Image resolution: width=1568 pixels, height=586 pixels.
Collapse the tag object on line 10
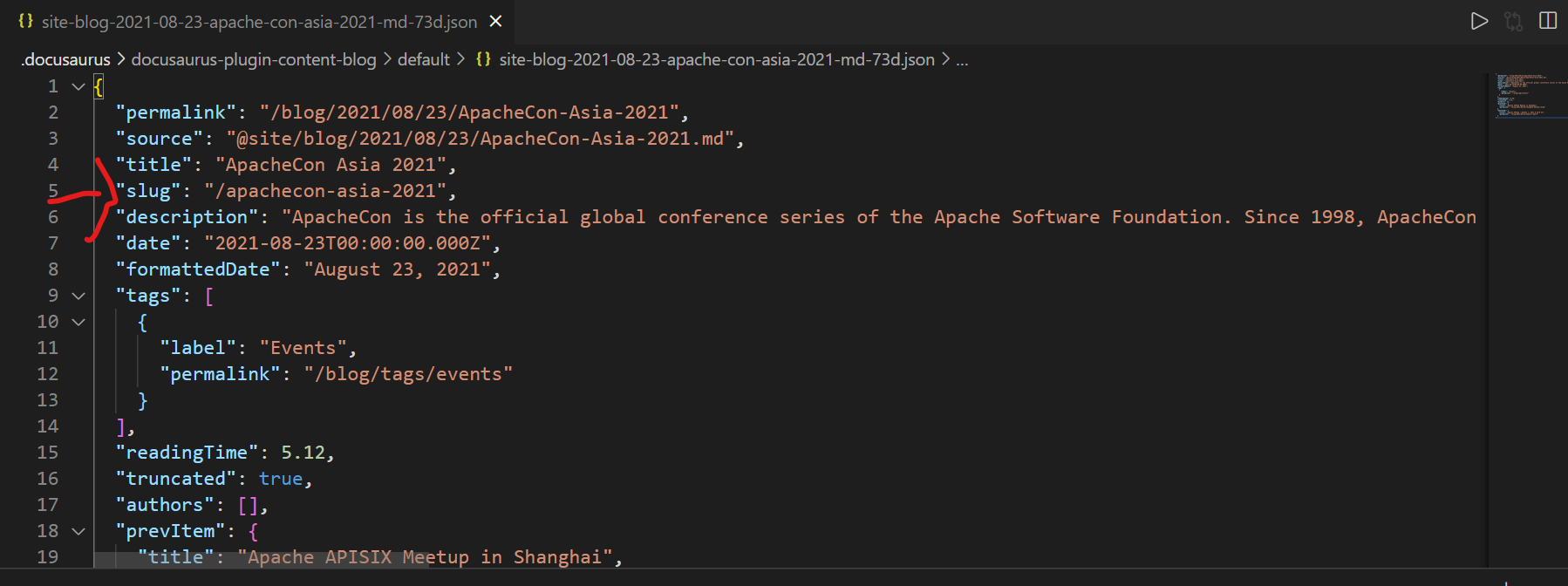click(x=78, y=321)
